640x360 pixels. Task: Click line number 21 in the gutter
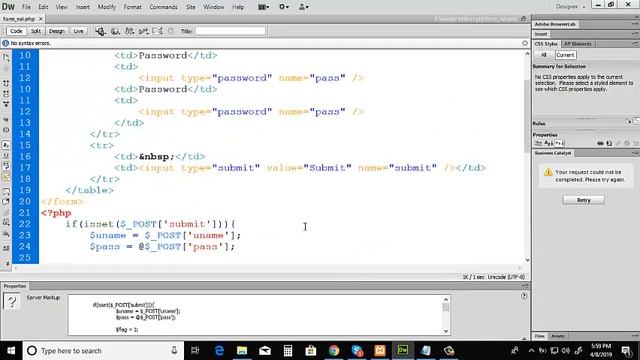(24, 213)
